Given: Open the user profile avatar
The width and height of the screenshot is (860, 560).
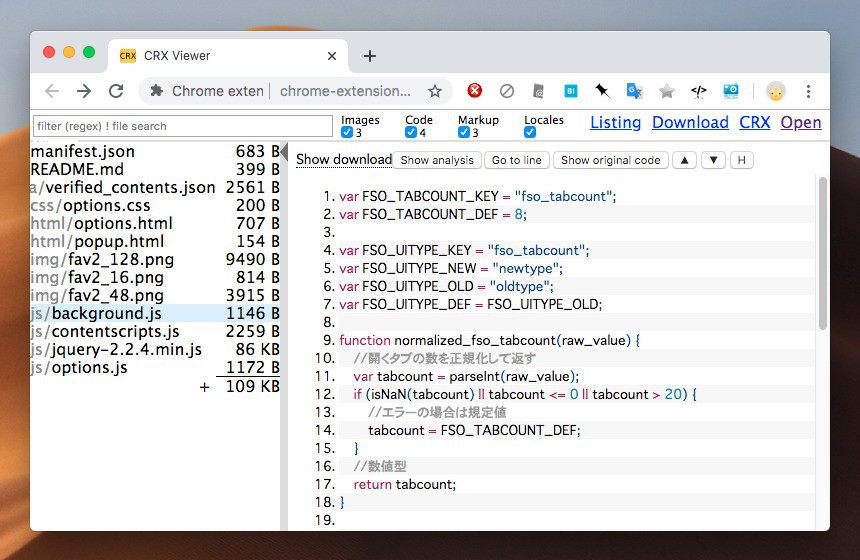Looking at the screenshot, I should point(776,91).
